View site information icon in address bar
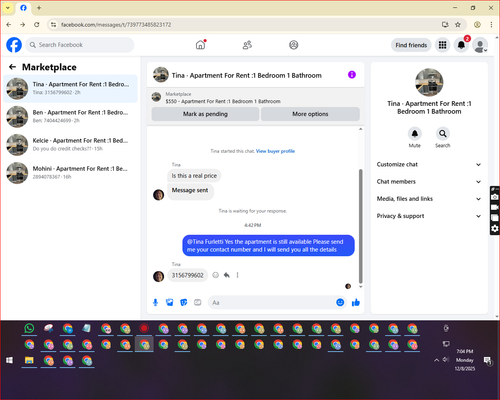The height and width of the screenshot is (400, 500). (x=53, y=25)
